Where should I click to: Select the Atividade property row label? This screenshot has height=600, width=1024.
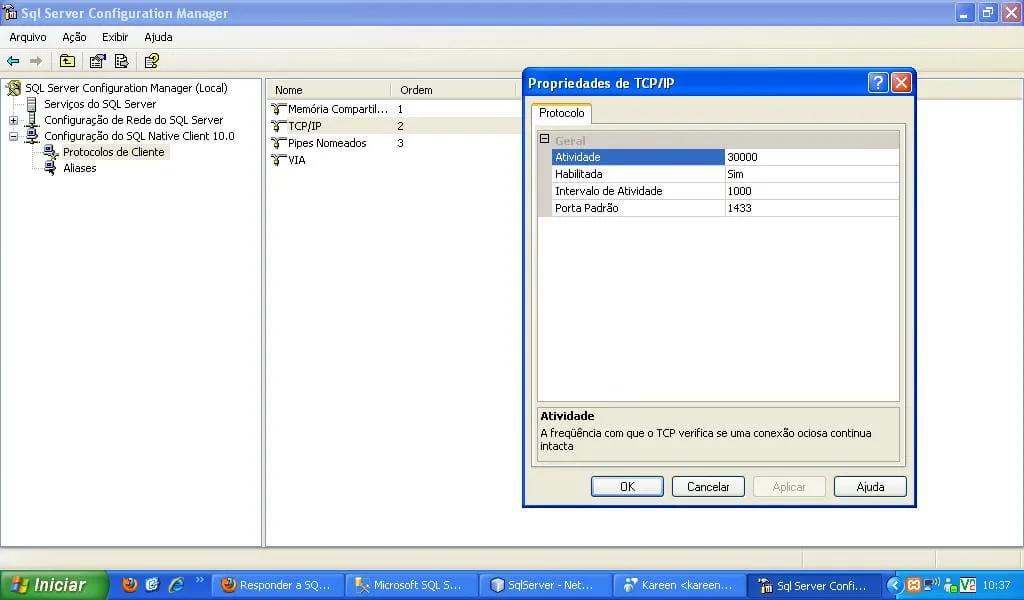tap(638, 157)
